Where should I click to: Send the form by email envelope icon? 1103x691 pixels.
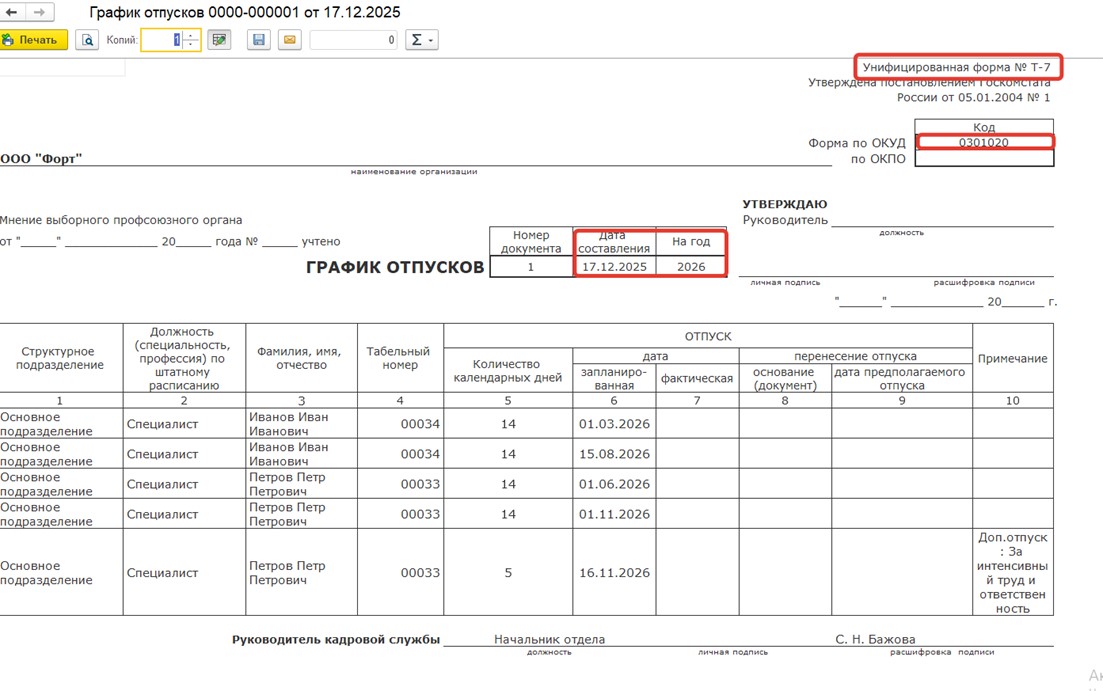tap(288, 40)
